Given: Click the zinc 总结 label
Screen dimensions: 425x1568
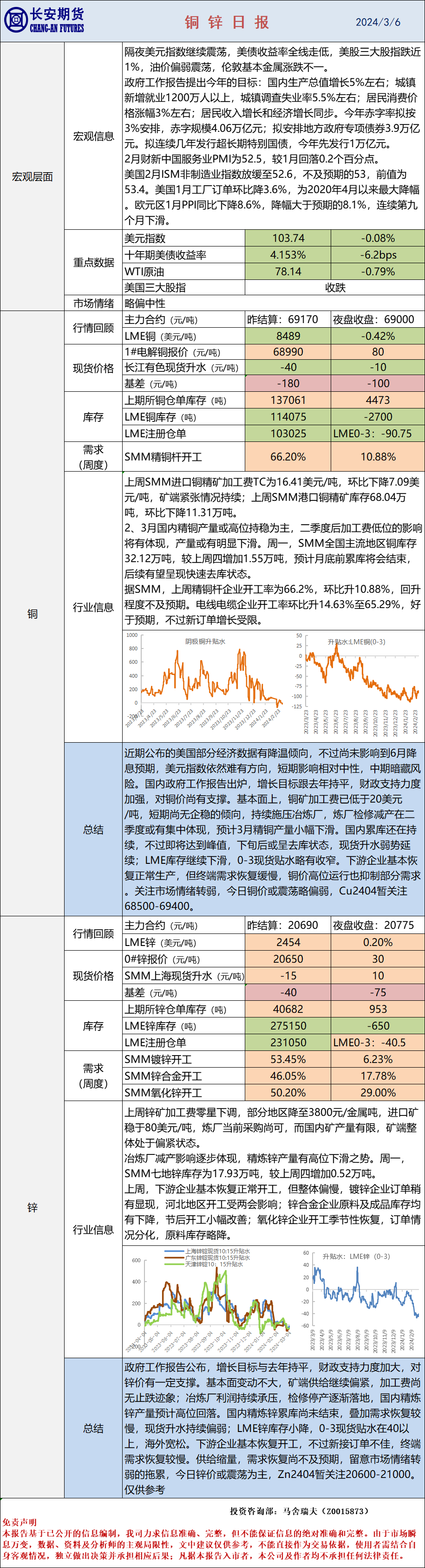Looking at the screenshot, I should (93, 1428).
